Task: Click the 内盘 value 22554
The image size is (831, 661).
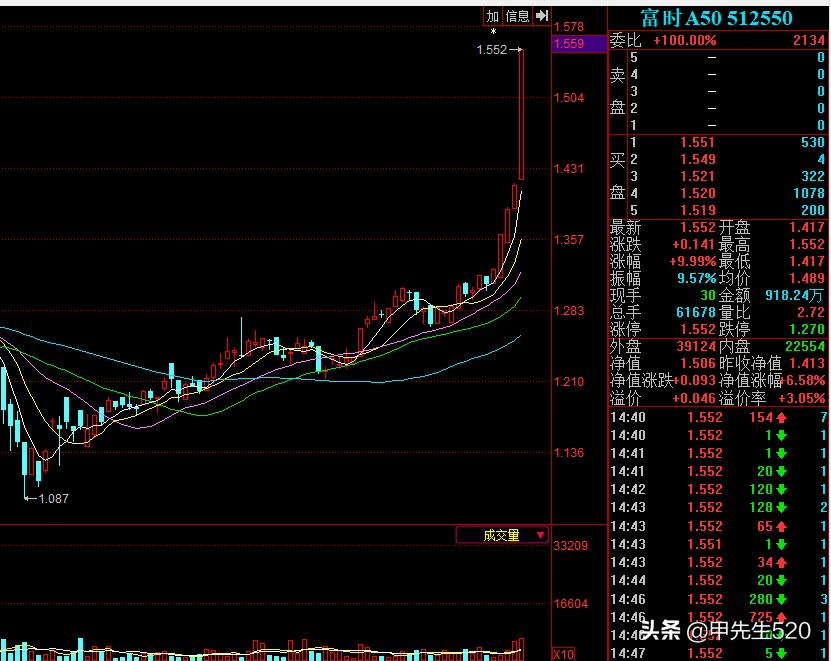Action: 805,346
